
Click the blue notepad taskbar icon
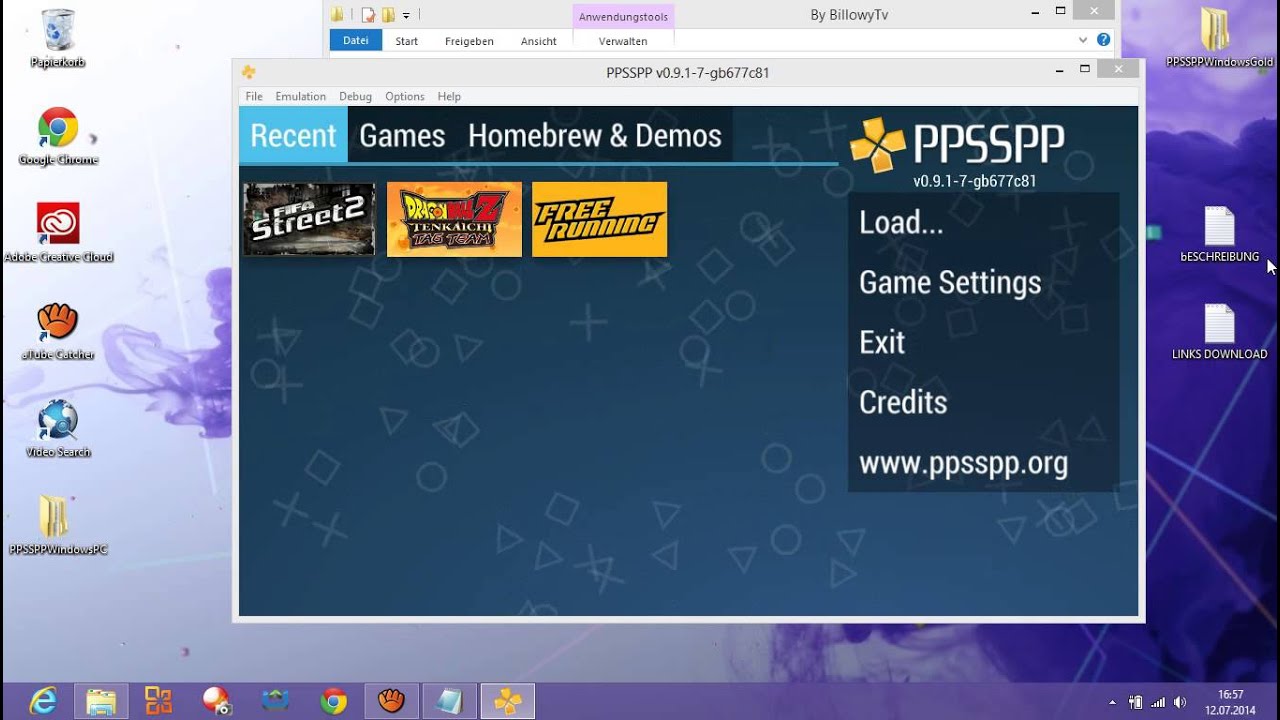tap(449, 701)
